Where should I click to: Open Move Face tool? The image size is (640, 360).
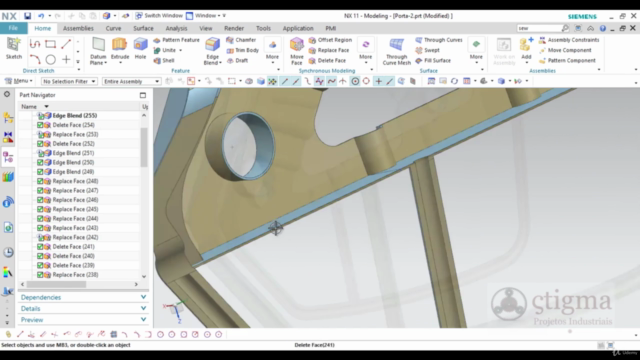click(297, 51)
